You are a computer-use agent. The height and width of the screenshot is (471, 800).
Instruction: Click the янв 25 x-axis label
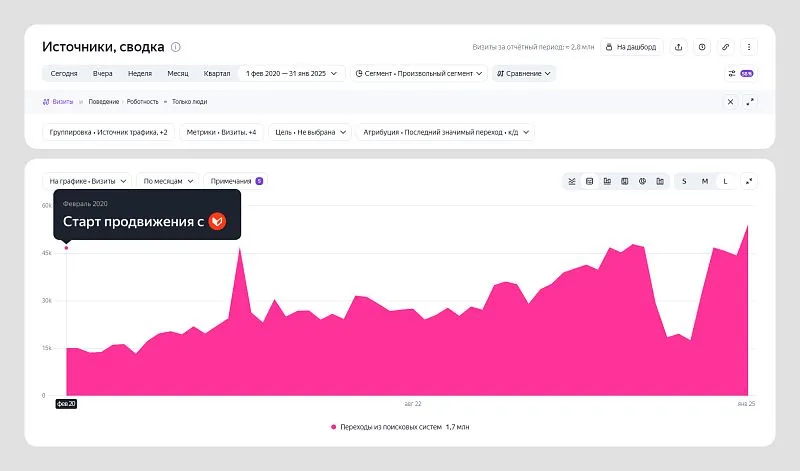(746, 404)
